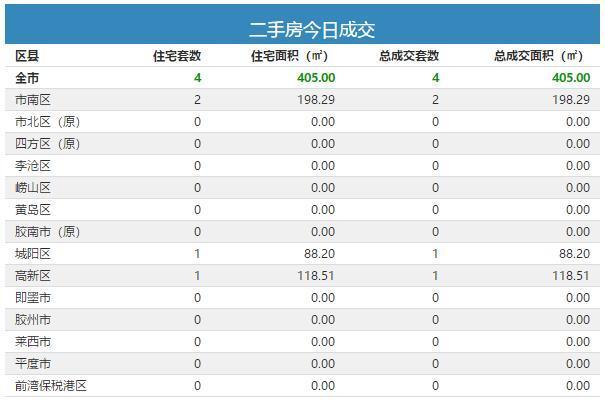Screen dimensions: 605x400
Task: Click 高新区 总成交面积 value 118.51
Action: (x=571, y=276)
